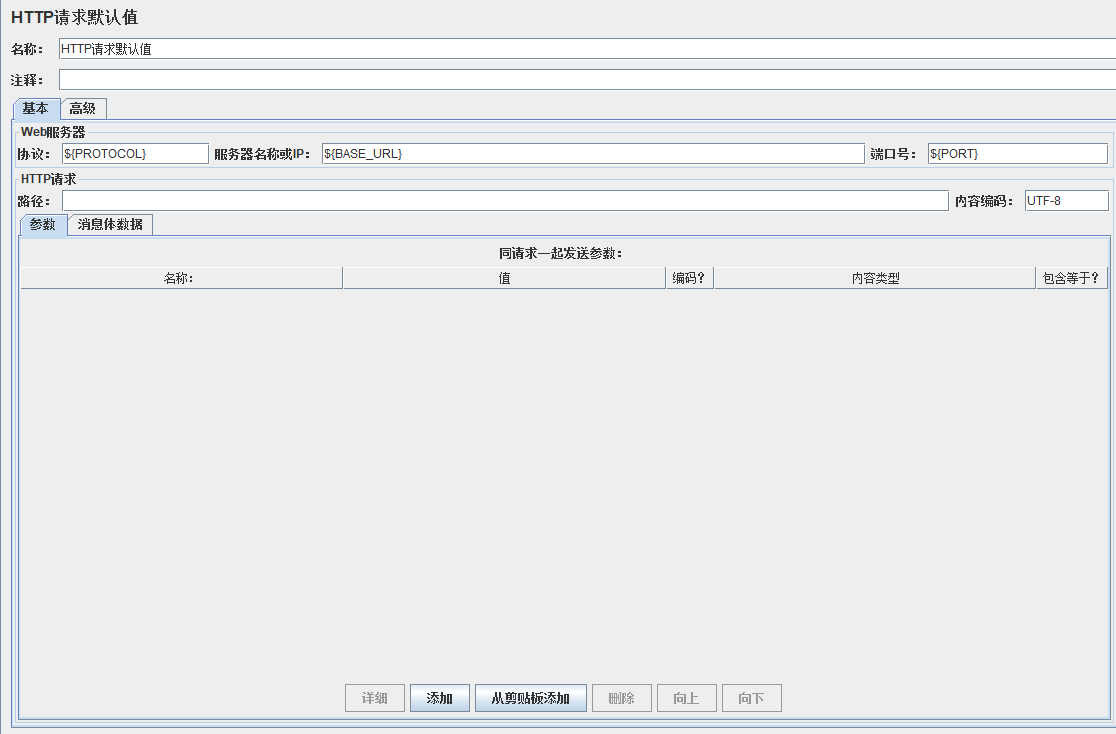Click the 删除 button
Viewport: 1116px width, 734px height.
[x=621, y=697]
